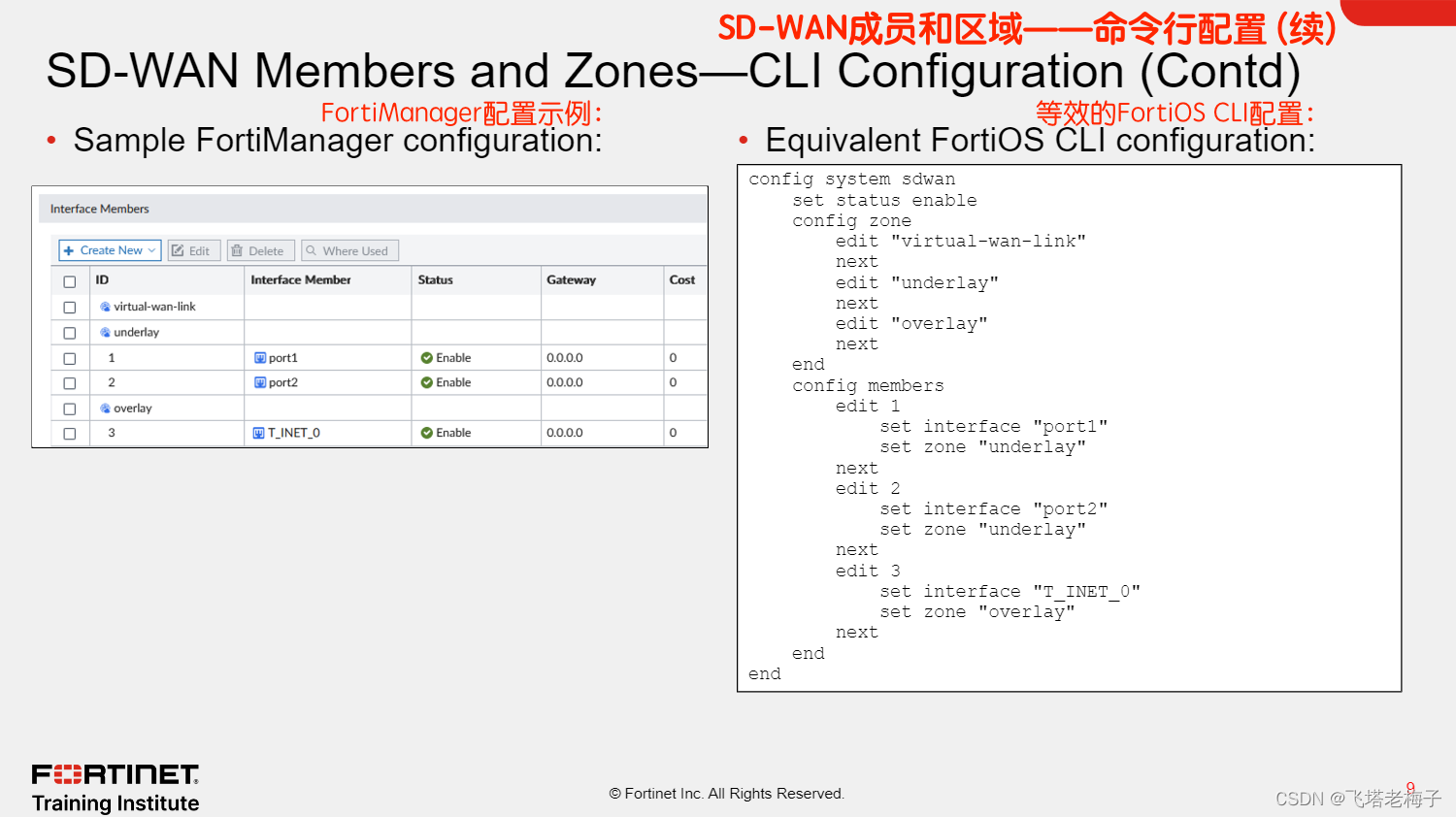Click the plus icon in Create New
The image size is (1456, 817).
click(69, 250)
